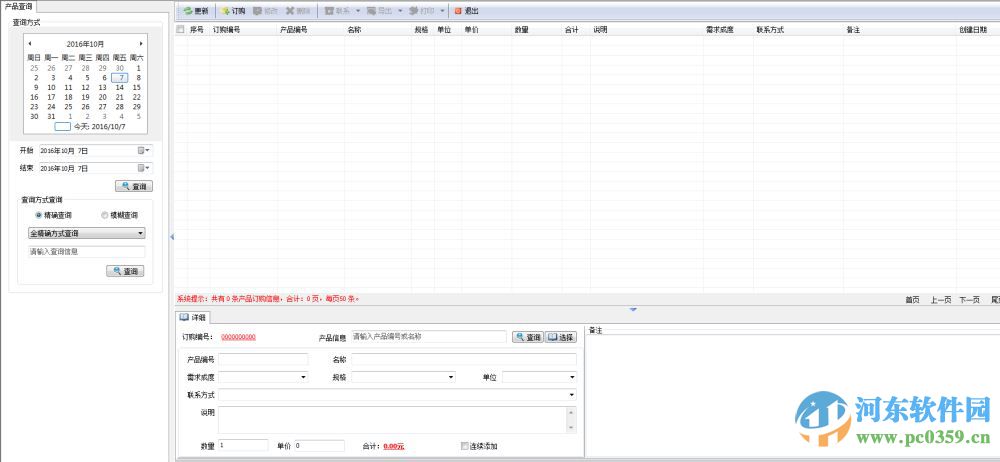1000x462 pixels.
Task: Click the 数量 input field
Action: [243, 445]
